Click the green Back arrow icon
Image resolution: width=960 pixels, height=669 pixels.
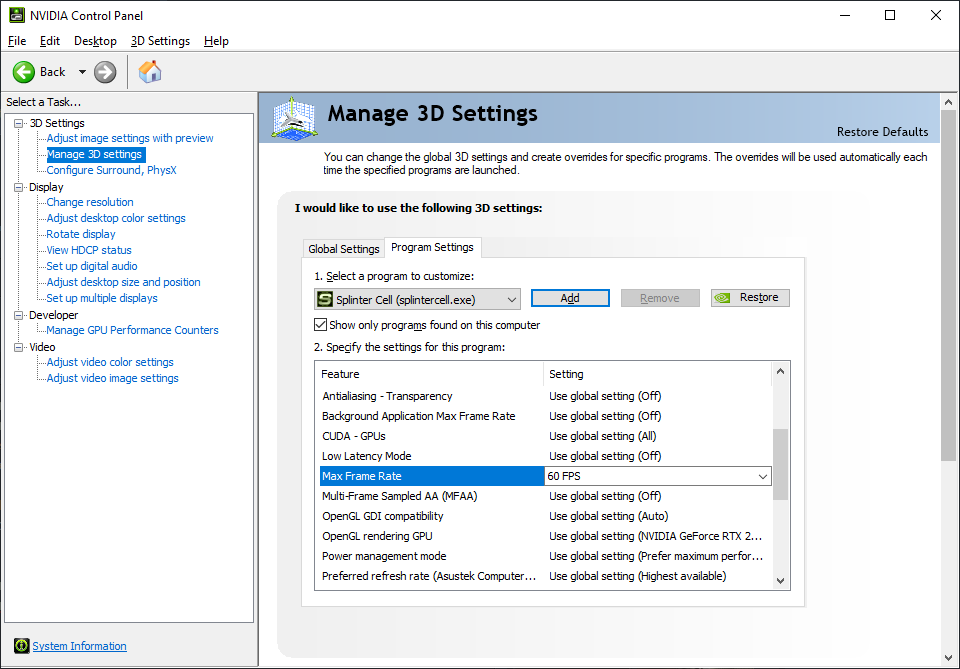click(24, 72)
